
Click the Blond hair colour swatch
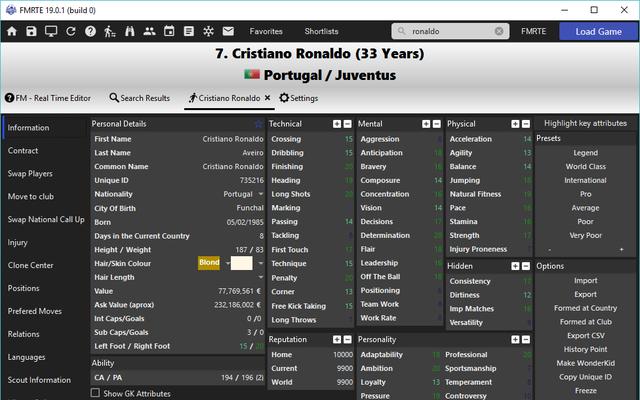(x=209, y=263)
